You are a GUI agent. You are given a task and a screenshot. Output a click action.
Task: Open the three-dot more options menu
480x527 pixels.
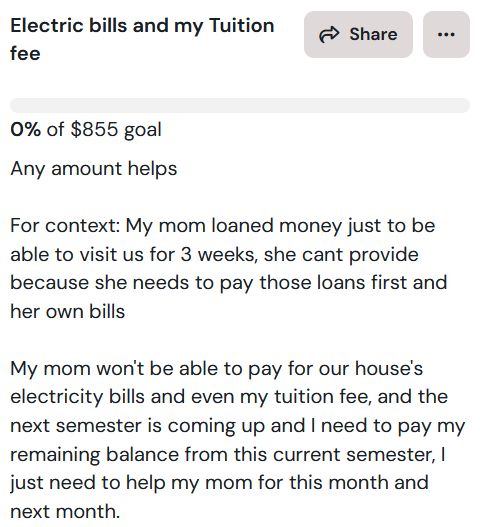click(446, 34)
